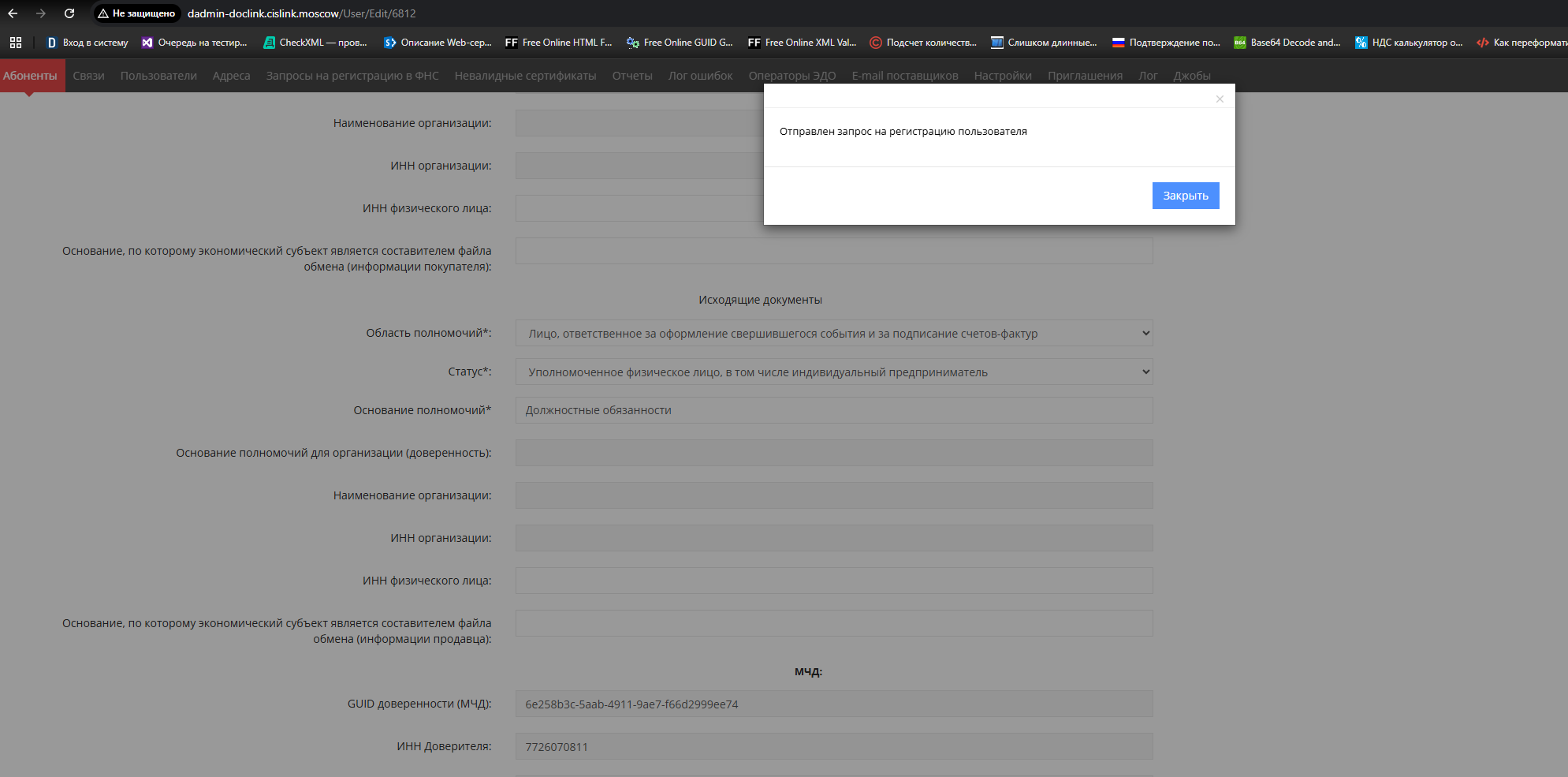Open the 'E-mail поставщиков' tab
The height and width of the screenshot is (777, 1568).
click(x=905, y=76)
